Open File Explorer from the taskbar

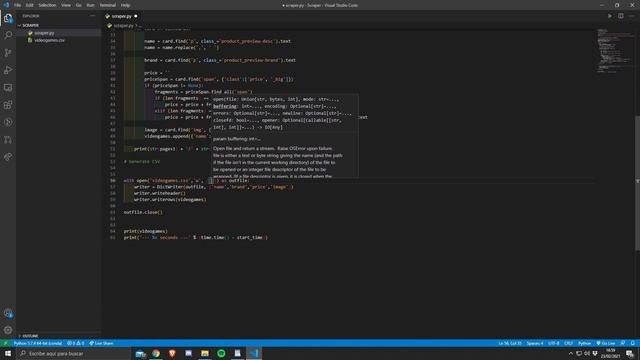coord(205,353)
